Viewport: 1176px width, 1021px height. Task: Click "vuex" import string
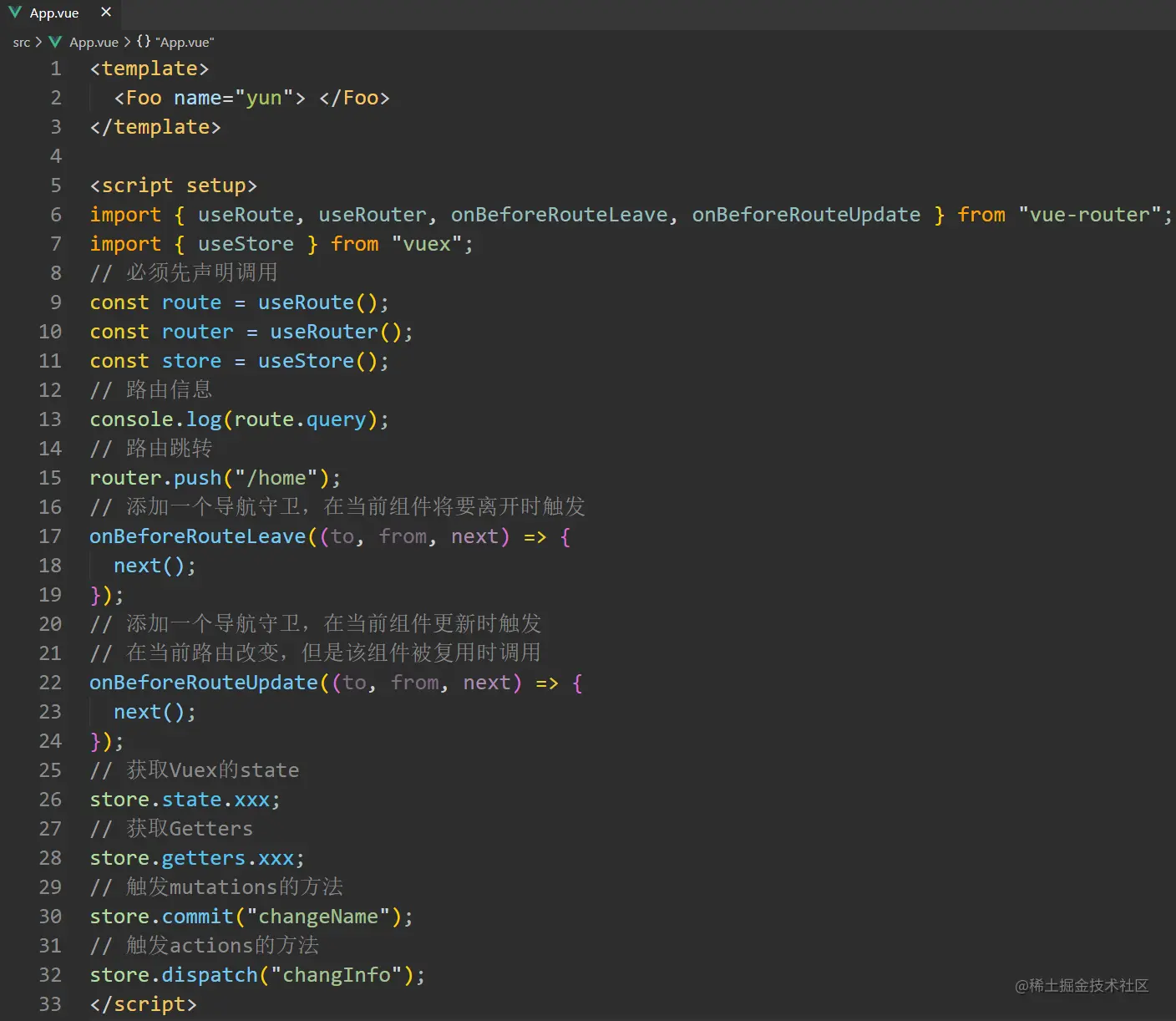pos(427,244)
